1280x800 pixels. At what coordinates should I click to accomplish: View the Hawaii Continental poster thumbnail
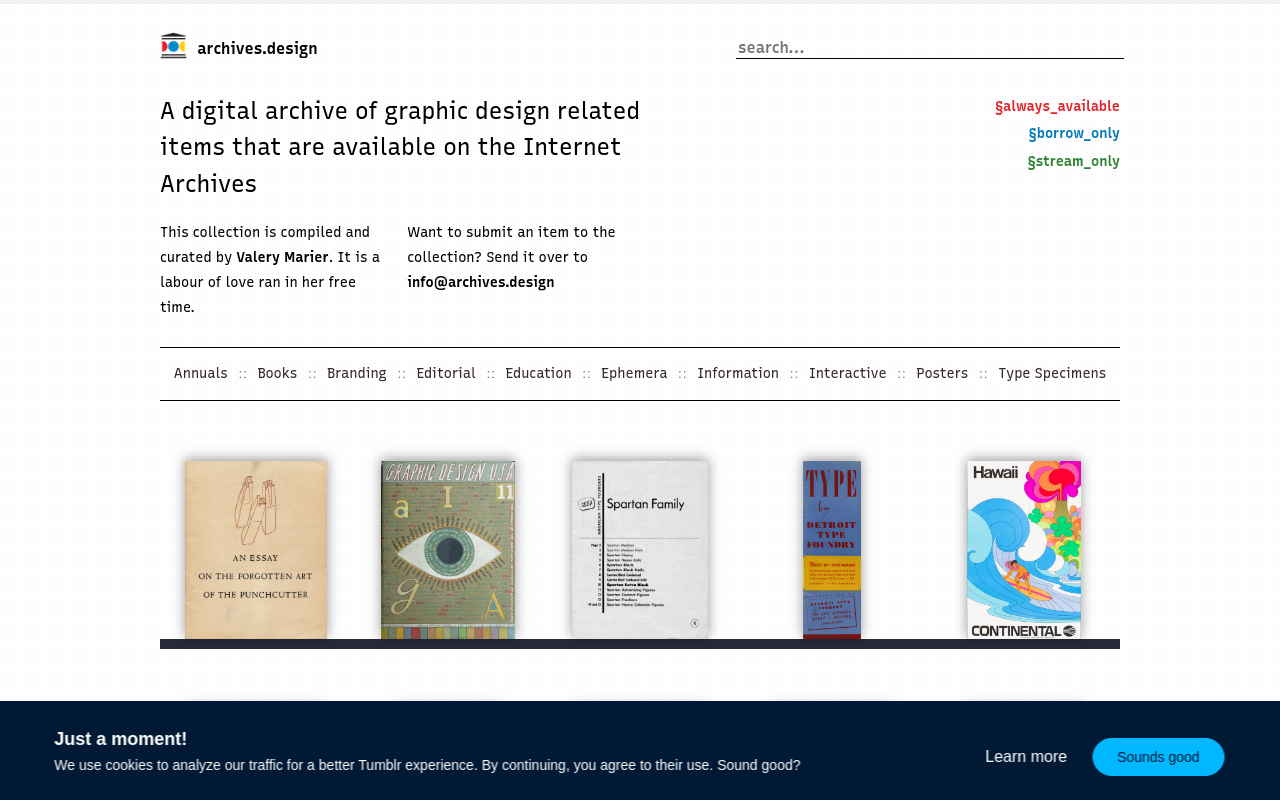point(1024,550)
